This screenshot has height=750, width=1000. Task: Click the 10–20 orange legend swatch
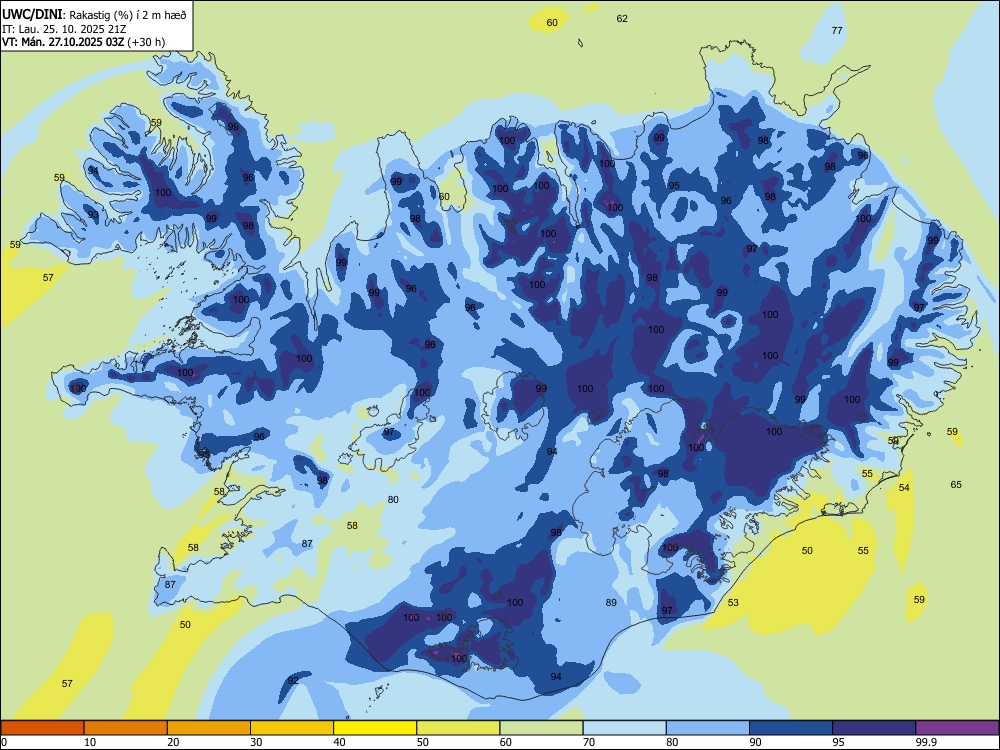(126, 728)
